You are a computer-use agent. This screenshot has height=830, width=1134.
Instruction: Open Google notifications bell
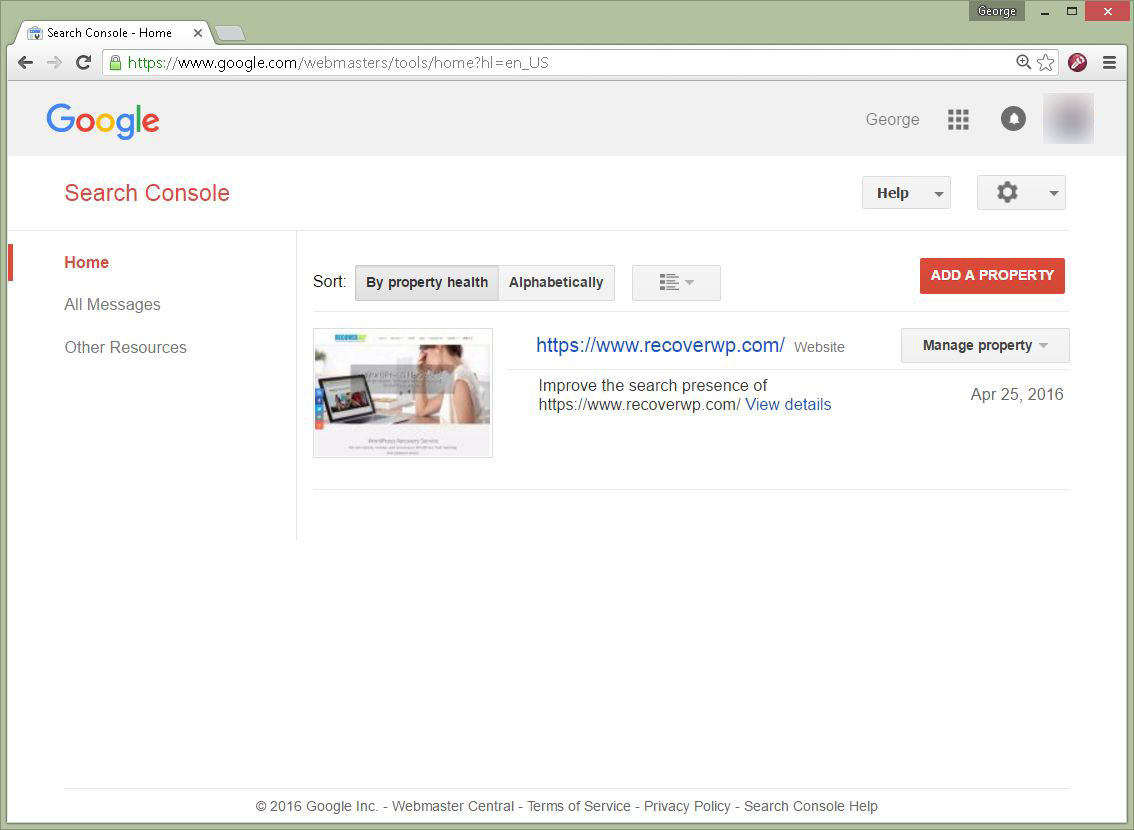(1013, 119)
